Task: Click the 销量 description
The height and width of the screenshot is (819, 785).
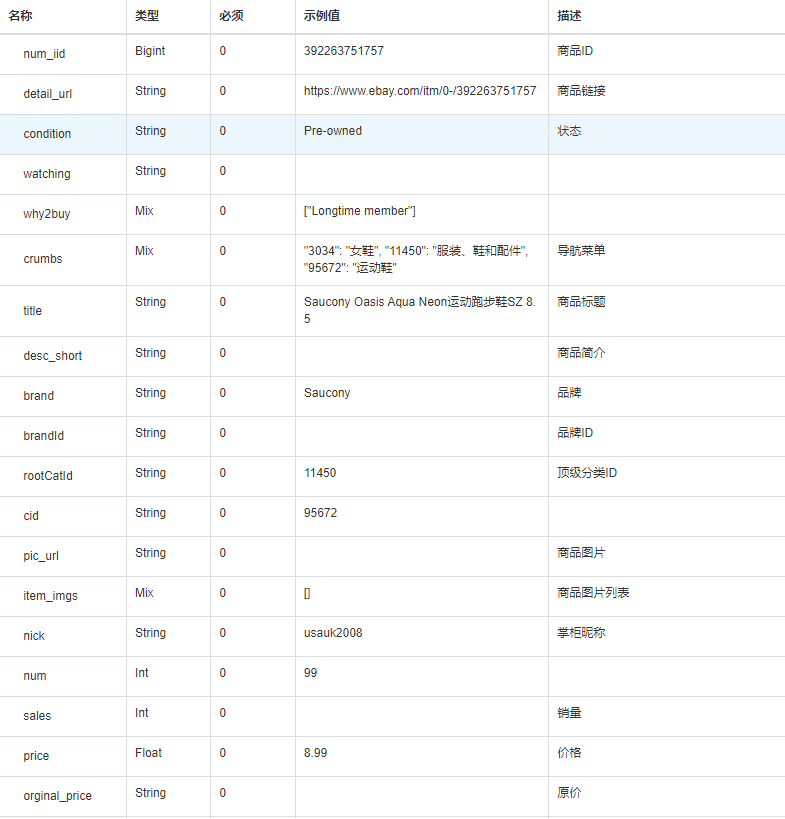Action: coord(569,713)
